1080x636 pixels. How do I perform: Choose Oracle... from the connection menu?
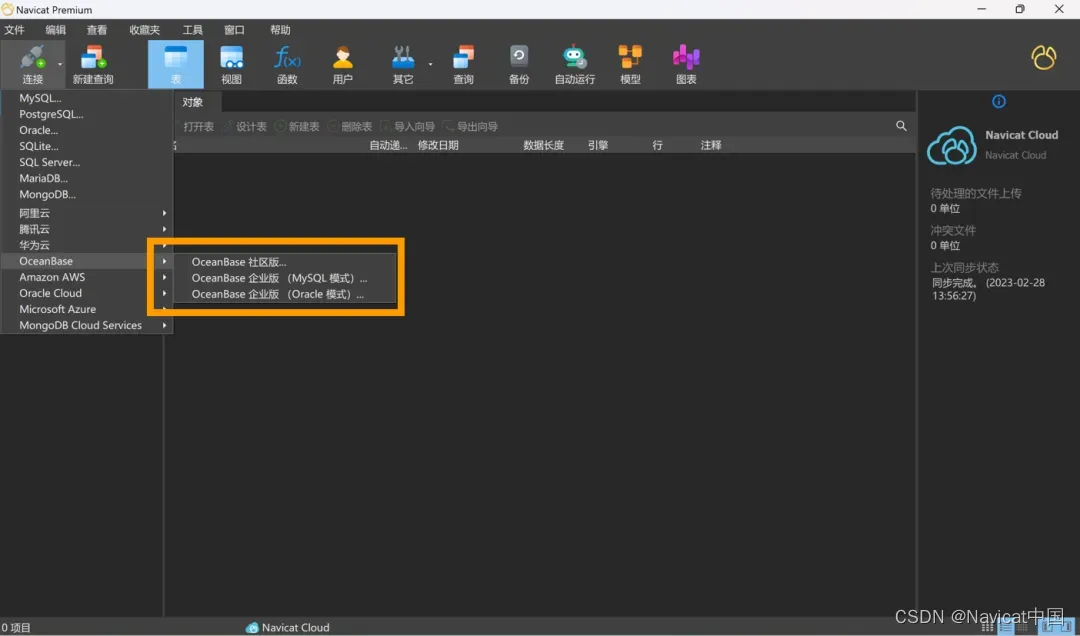[x=87, y=130]
